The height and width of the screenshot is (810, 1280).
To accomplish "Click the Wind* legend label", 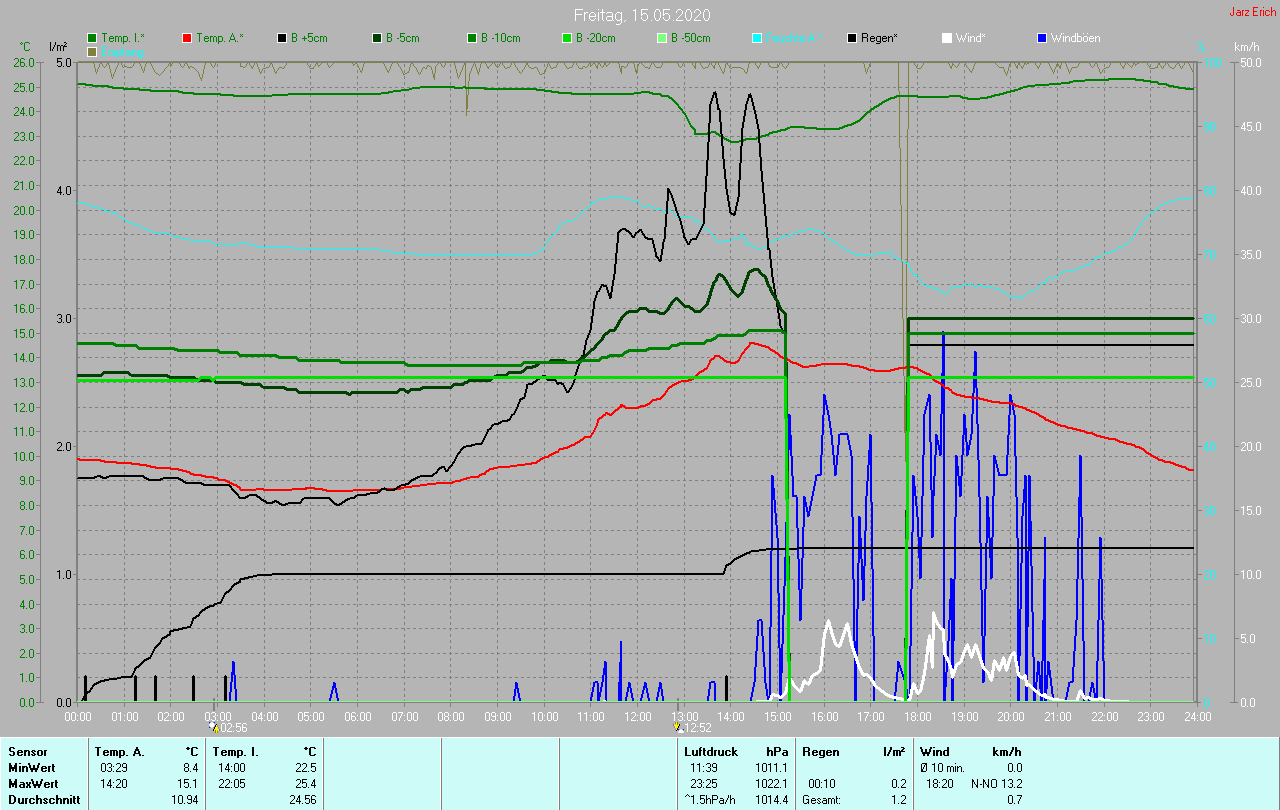I will (970, 38).
